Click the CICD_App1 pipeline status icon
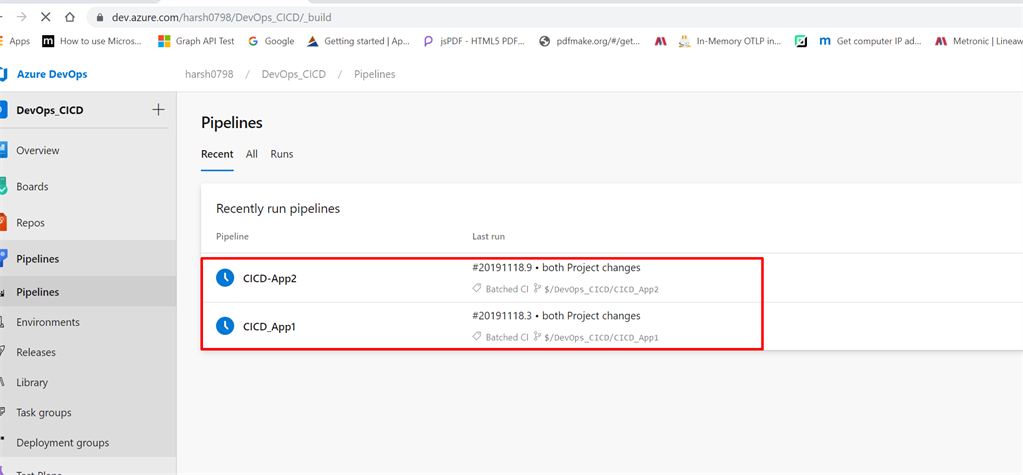 pos(225,326)
